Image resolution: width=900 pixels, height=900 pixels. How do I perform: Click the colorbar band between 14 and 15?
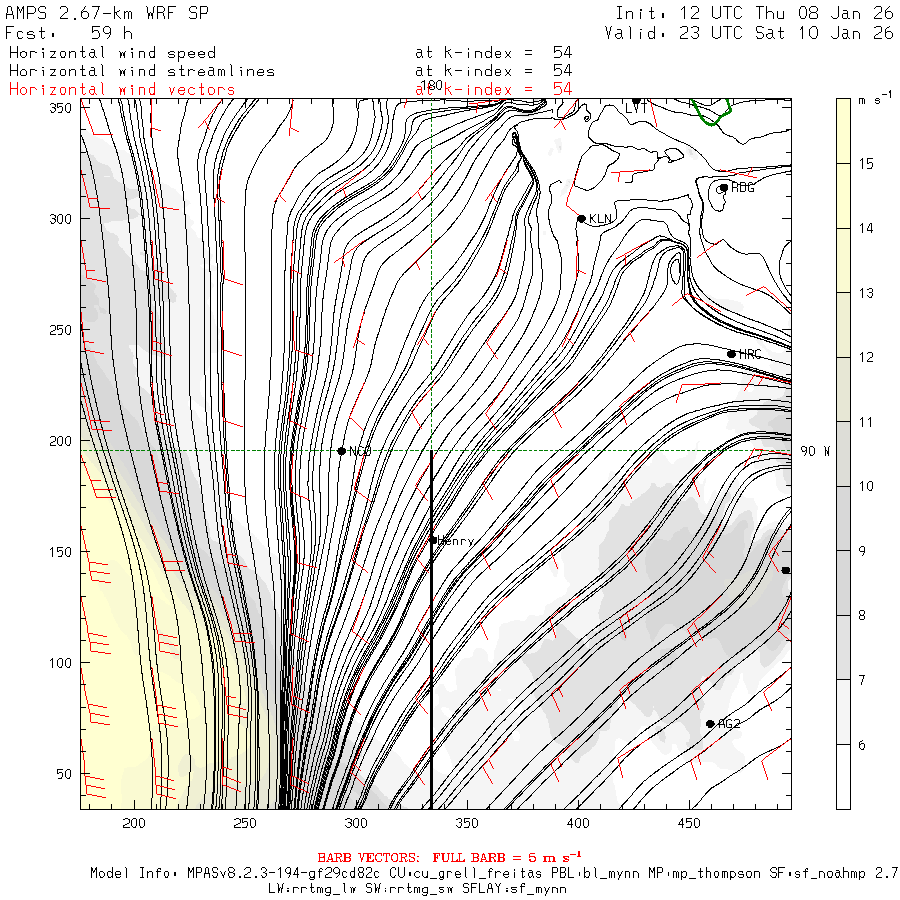tap(843, 196)
